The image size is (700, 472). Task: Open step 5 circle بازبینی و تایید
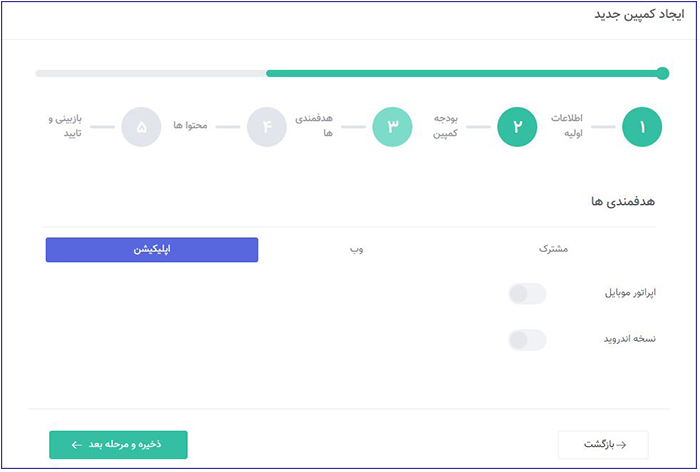tap(141, 127)
